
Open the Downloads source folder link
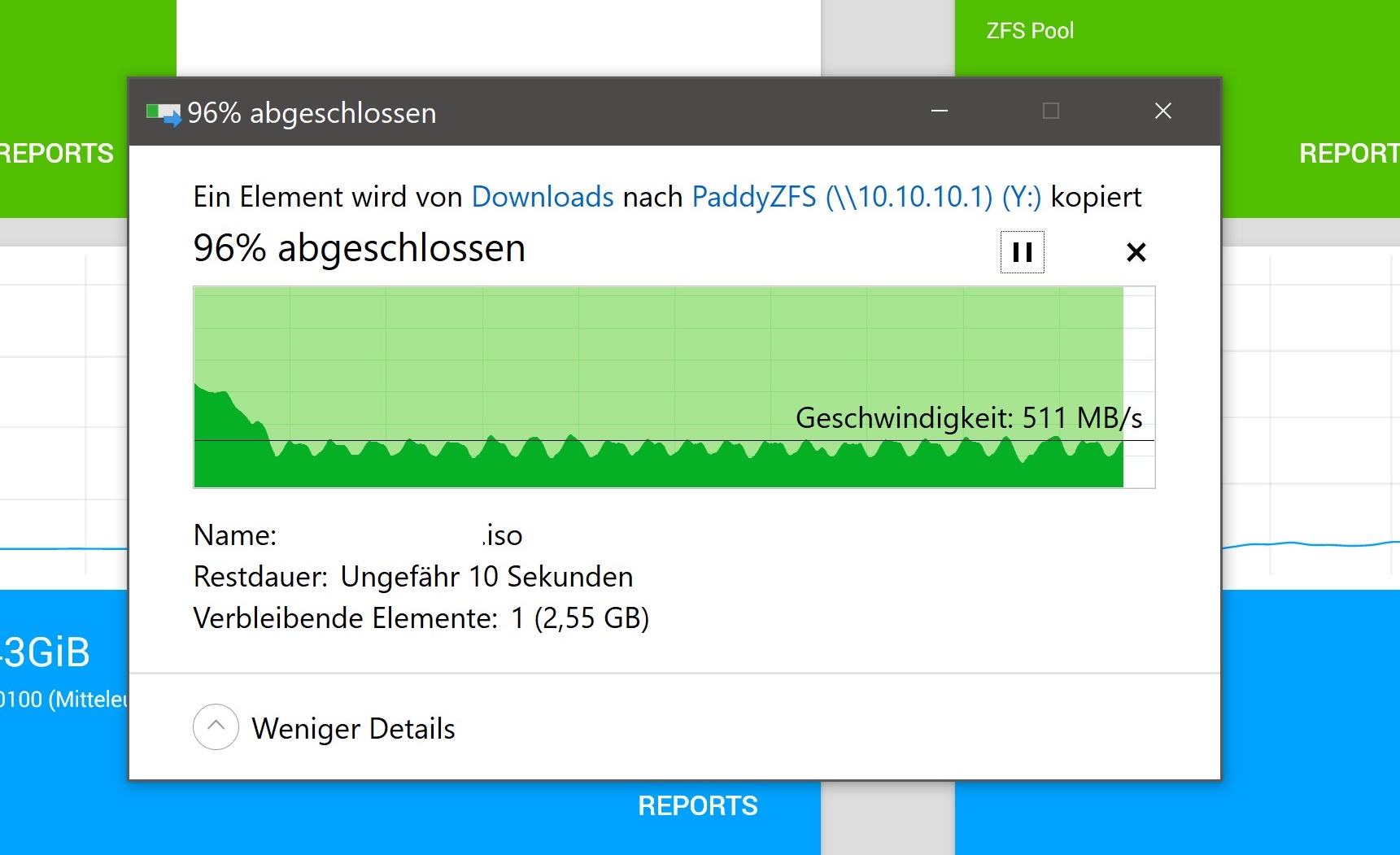[x=543, y=197]
